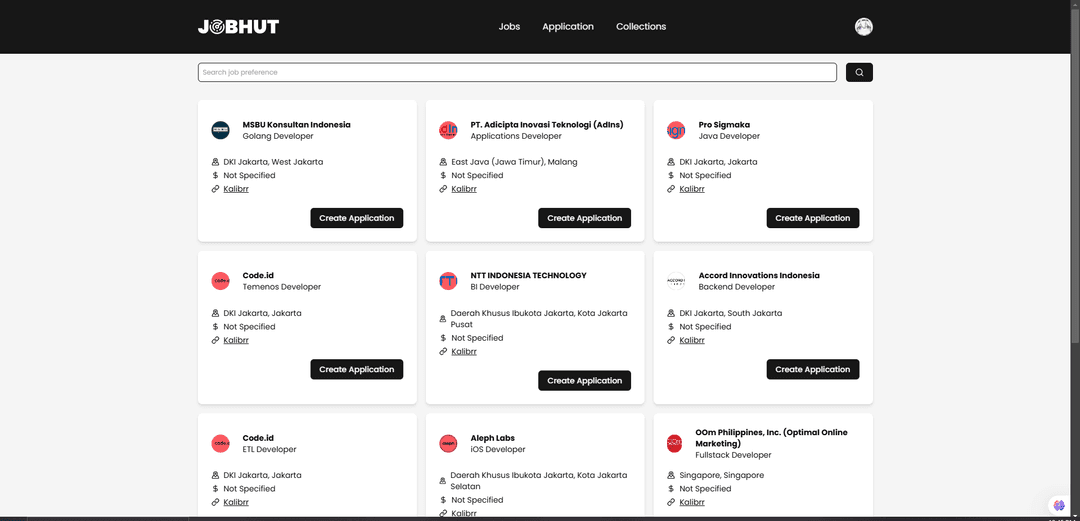1080x521 pixels.
Task: Create Application for Java Developer
Action: (x=813, y=218)
